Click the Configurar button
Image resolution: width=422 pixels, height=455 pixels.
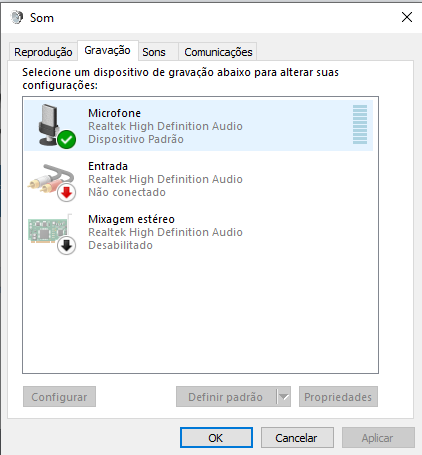[59, 397]
